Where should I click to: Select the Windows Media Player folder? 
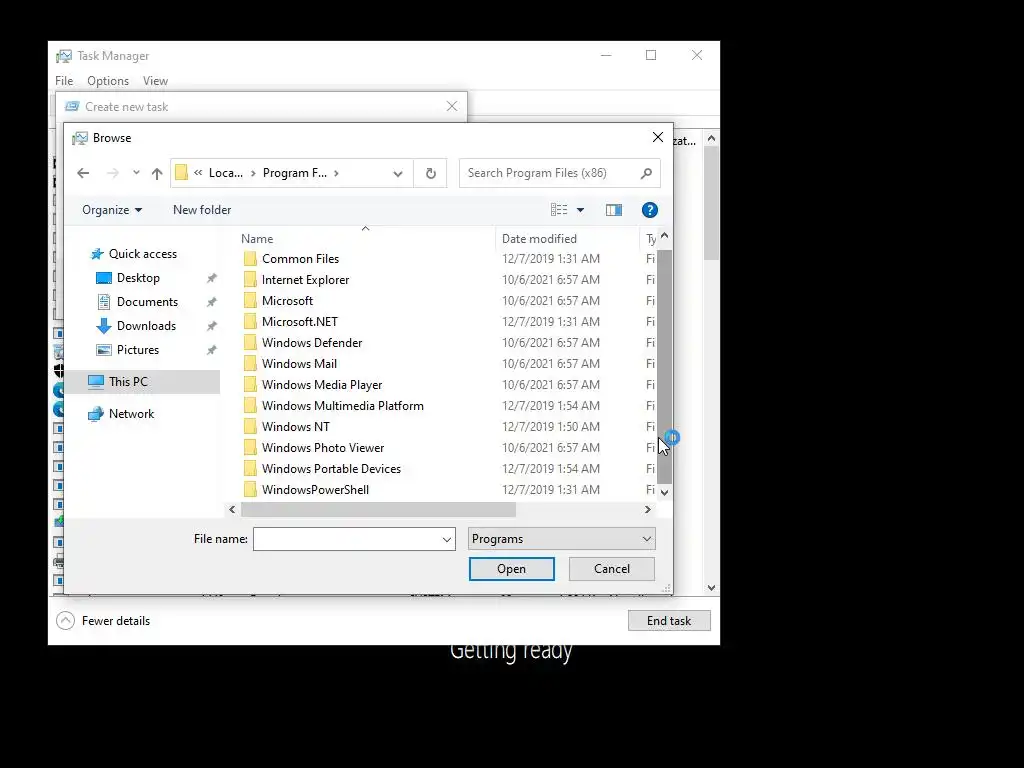click(322, 385)
